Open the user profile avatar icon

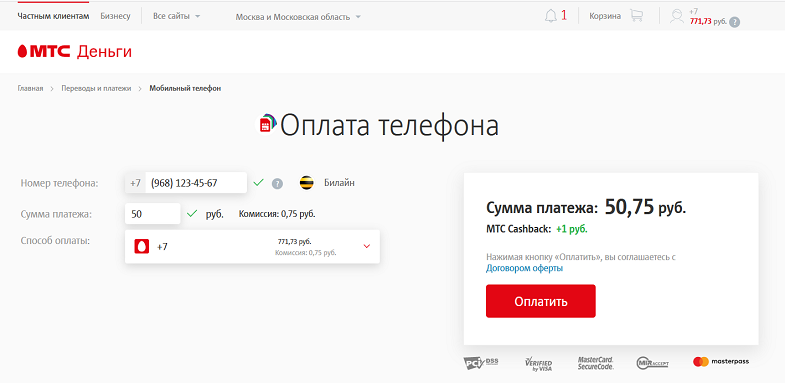point(677,16)
